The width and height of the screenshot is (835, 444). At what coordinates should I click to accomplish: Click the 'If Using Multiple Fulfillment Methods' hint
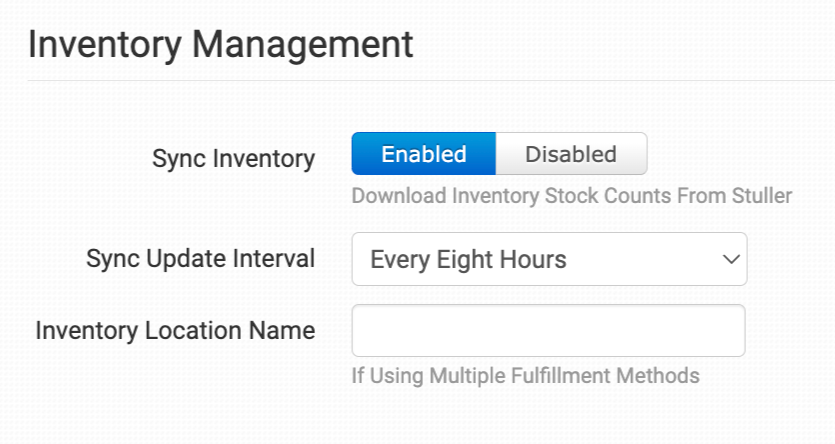(525, 376)
